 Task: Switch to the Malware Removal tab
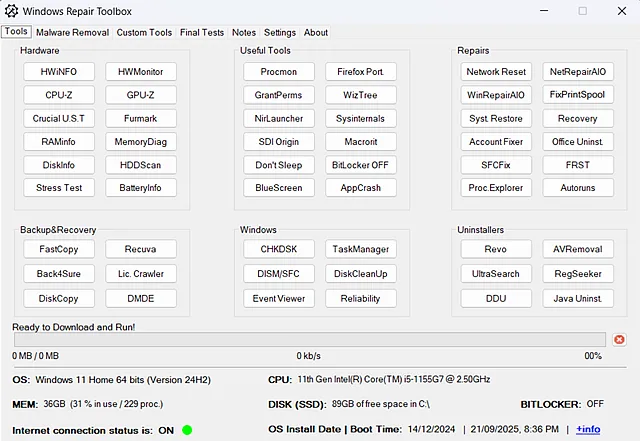73,32
